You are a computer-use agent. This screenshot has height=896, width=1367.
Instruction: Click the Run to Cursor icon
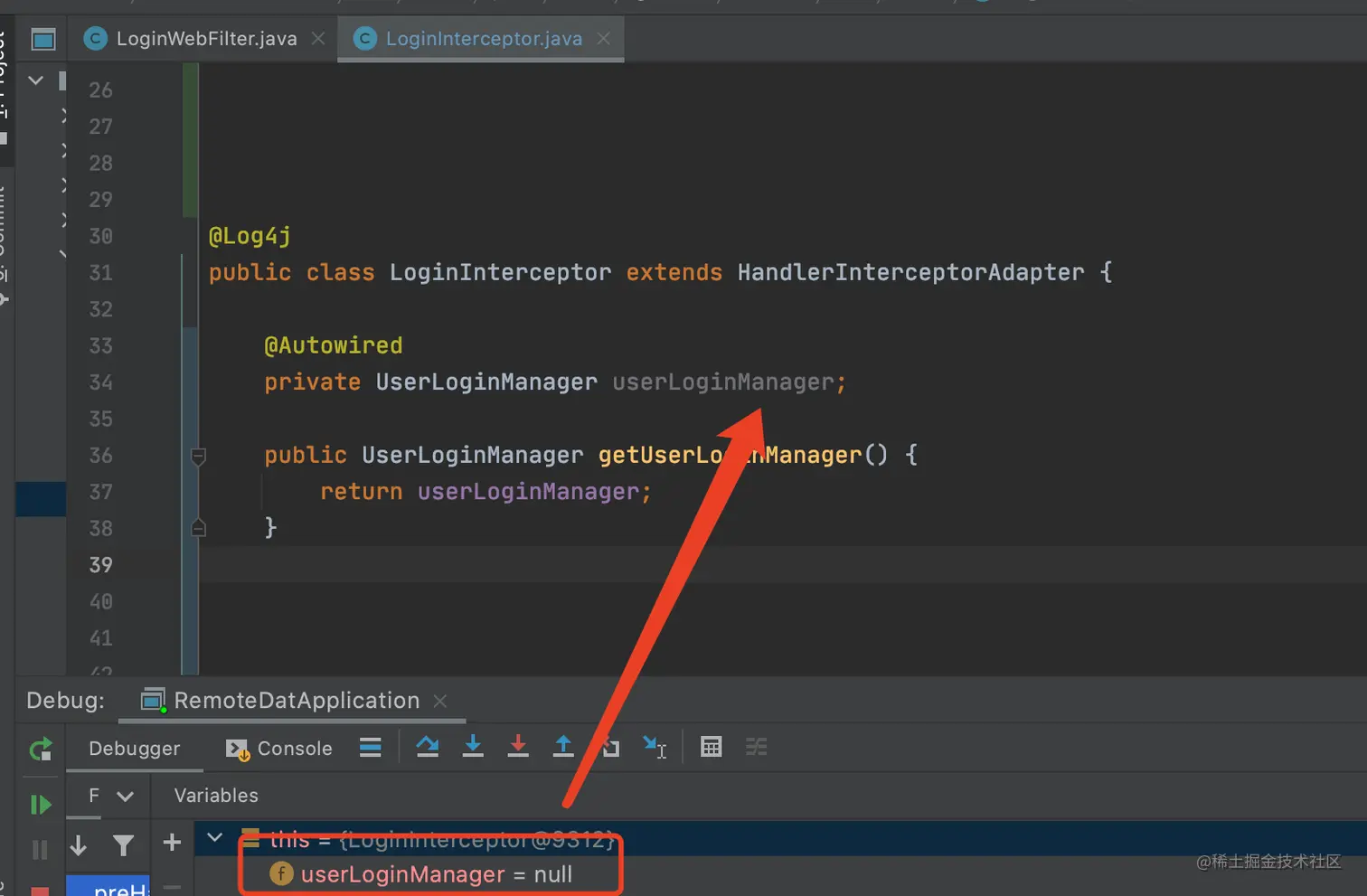point(655,747)
